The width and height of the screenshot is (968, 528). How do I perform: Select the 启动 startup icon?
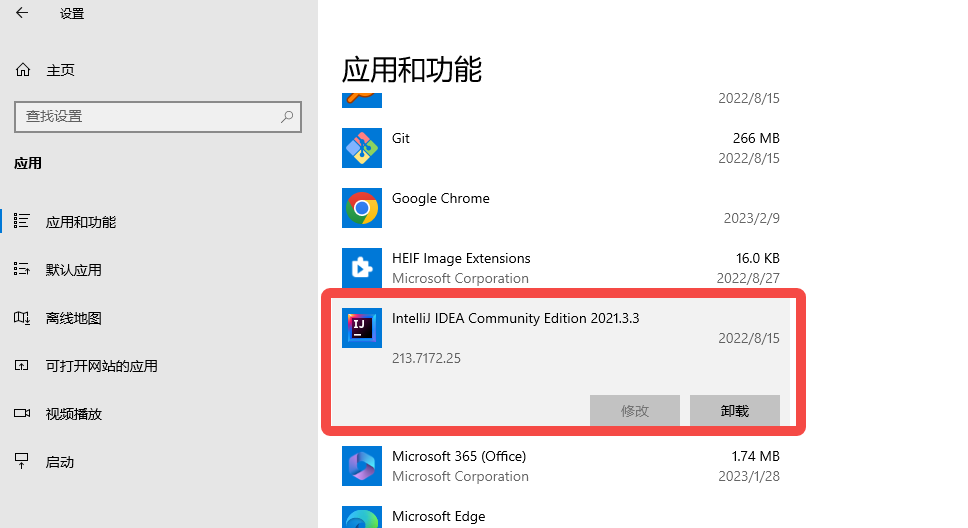22,461
